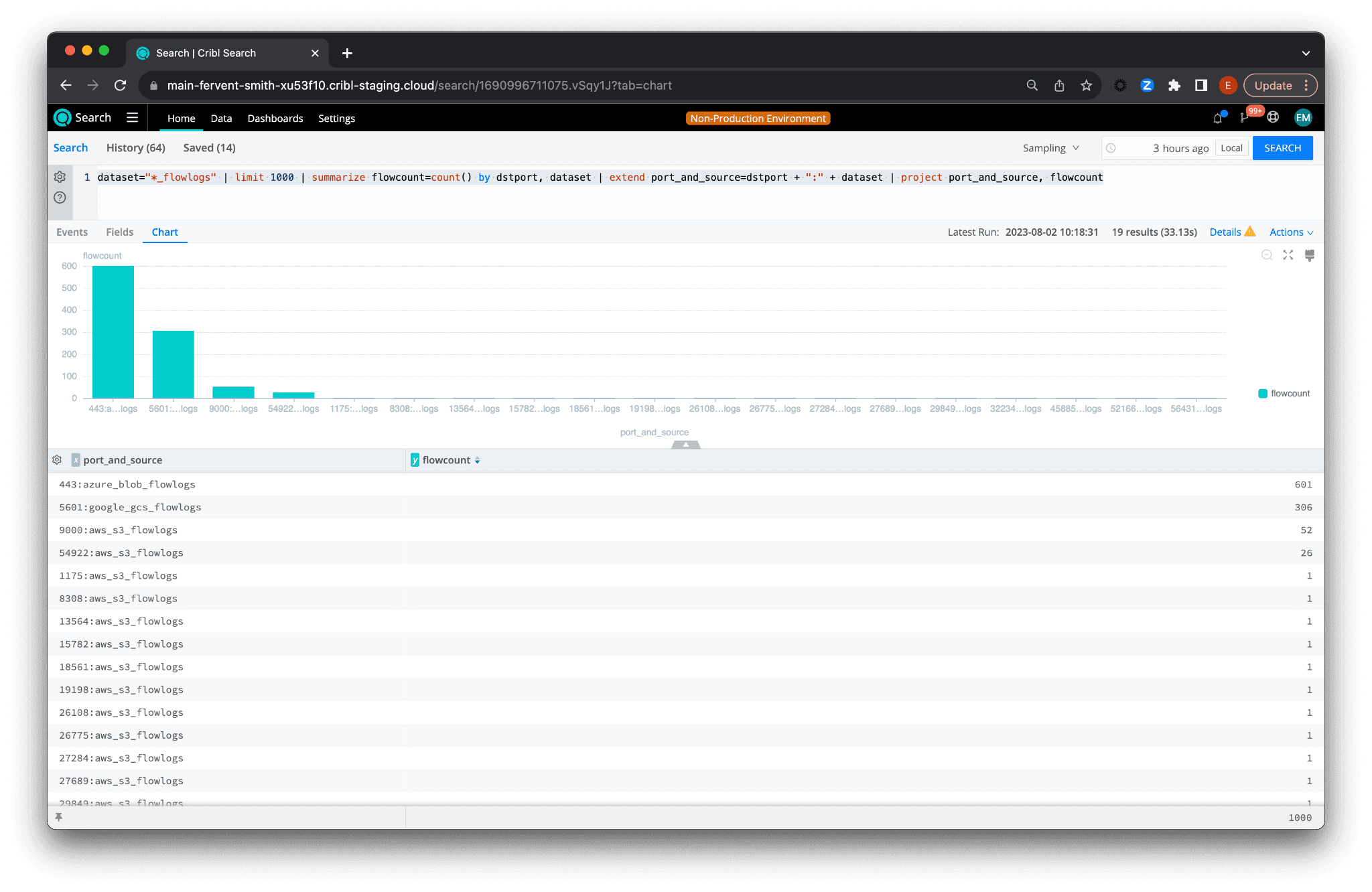The image size is (1372, 892).
Task: Click the chart zoom out icon
Action: pyautogui.click(x=1266, y=255)
